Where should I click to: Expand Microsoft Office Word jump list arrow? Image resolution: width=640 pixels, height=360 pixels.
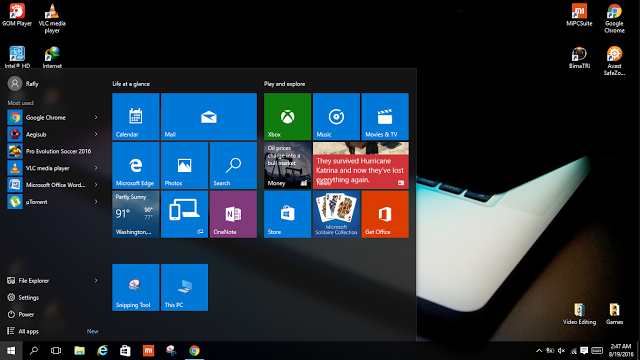(x=96, y=185)
